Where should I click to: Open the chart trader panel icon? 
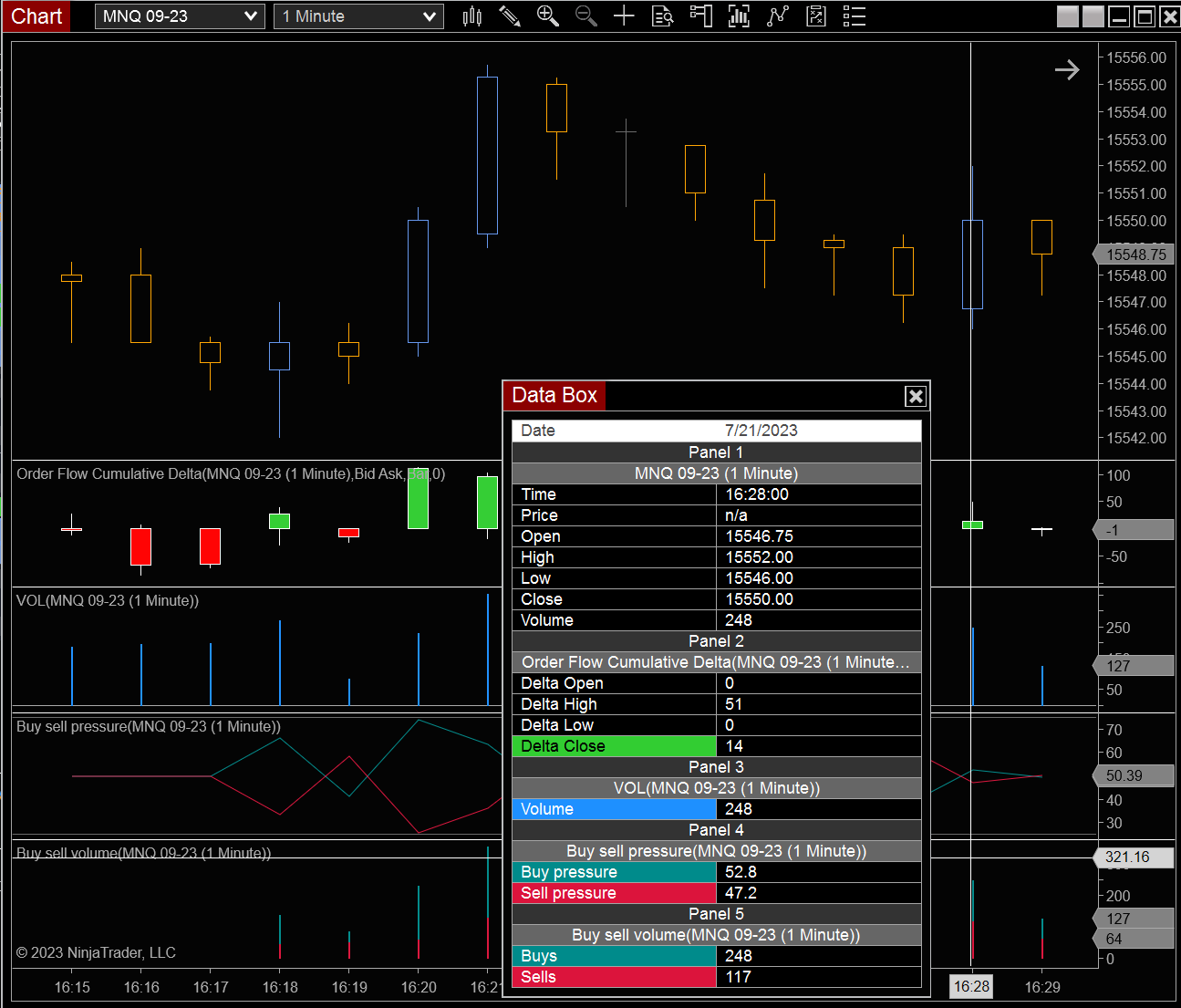pos(700,16)
